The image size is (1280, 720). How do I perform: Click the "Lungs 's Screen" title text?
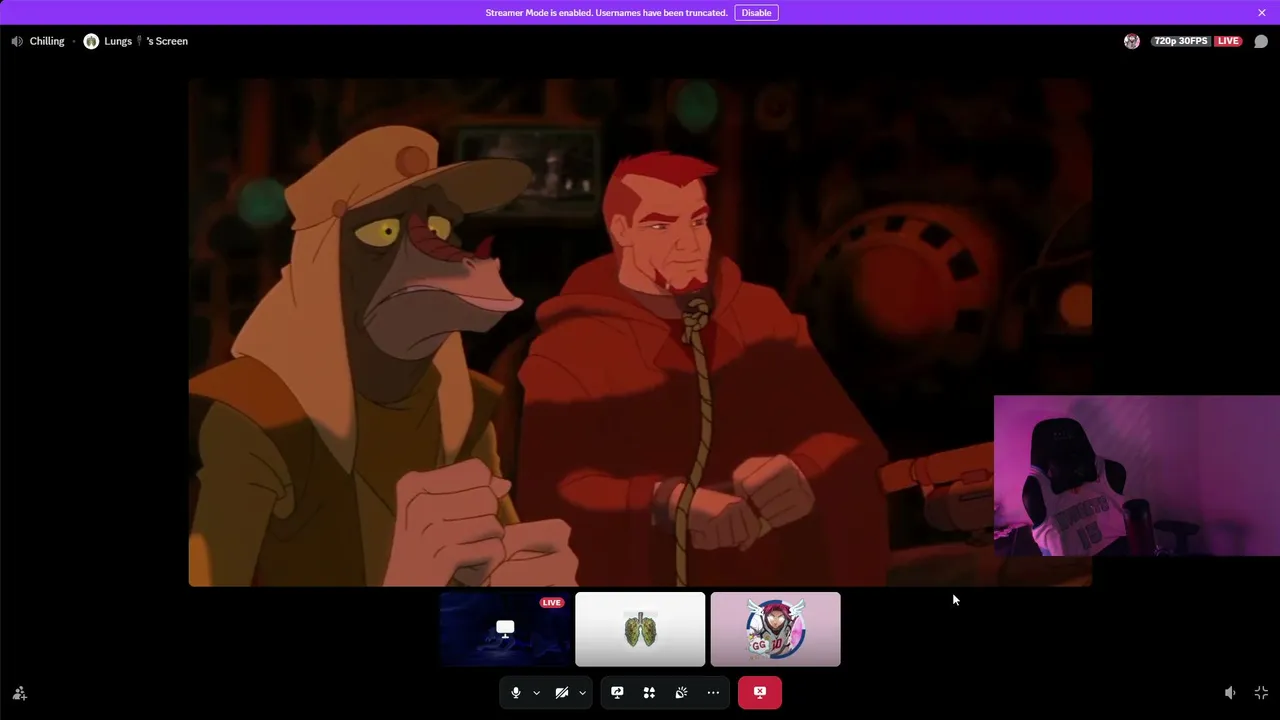[x=146, y=41]
